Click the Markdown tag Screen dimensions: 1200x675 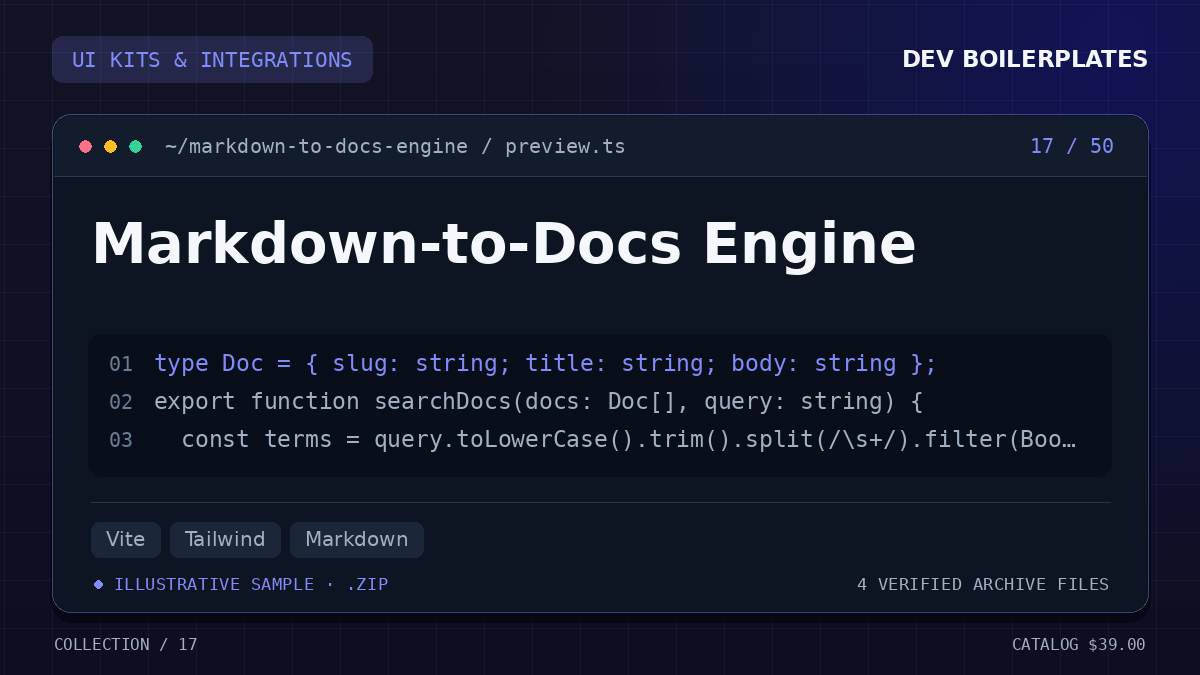(357, 540)
